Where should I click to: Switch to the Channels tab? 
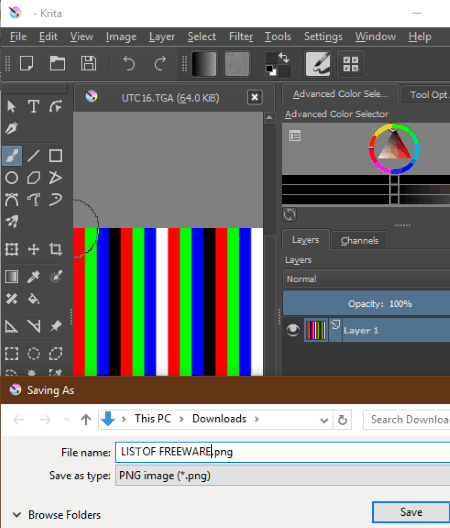coord(359,240)
